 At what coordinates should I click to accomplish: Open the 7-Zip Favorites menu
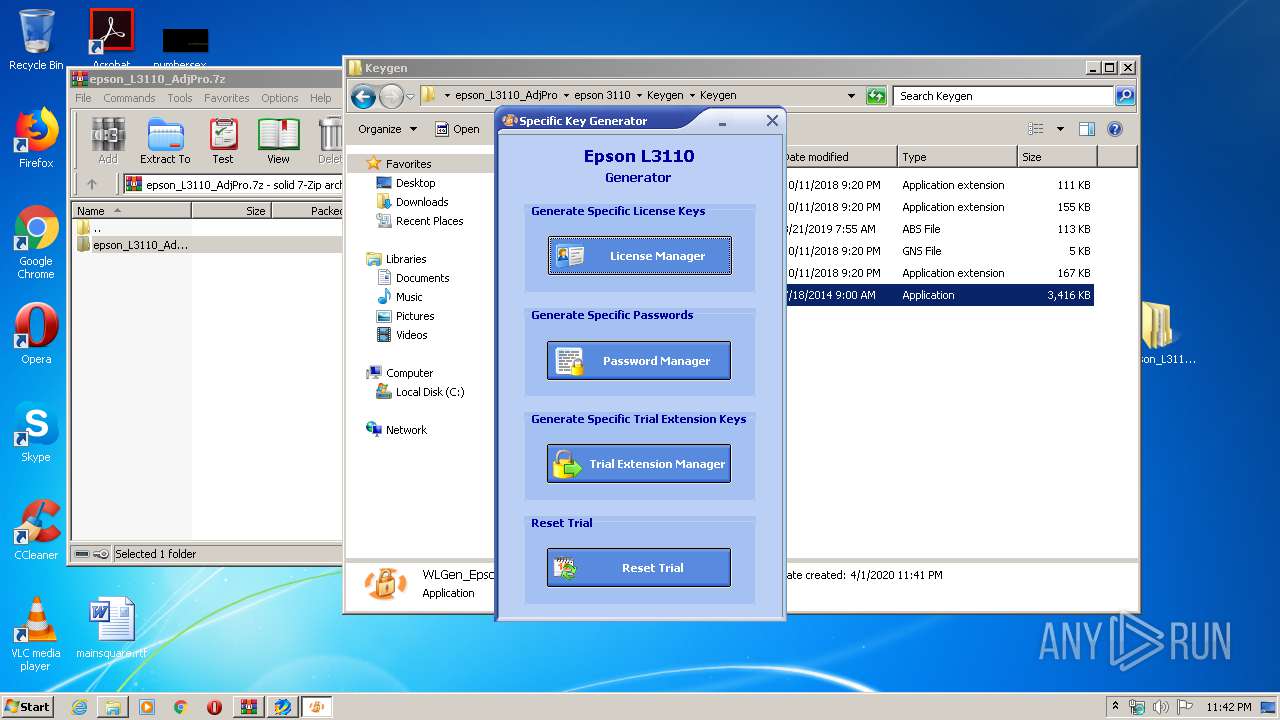pos(227,98)
